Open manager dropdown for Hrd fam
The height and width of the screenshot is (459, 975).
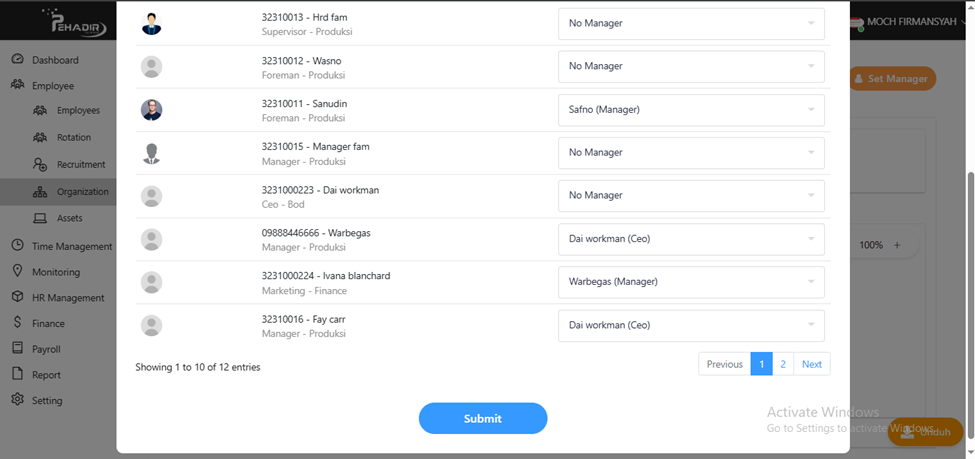691,23
